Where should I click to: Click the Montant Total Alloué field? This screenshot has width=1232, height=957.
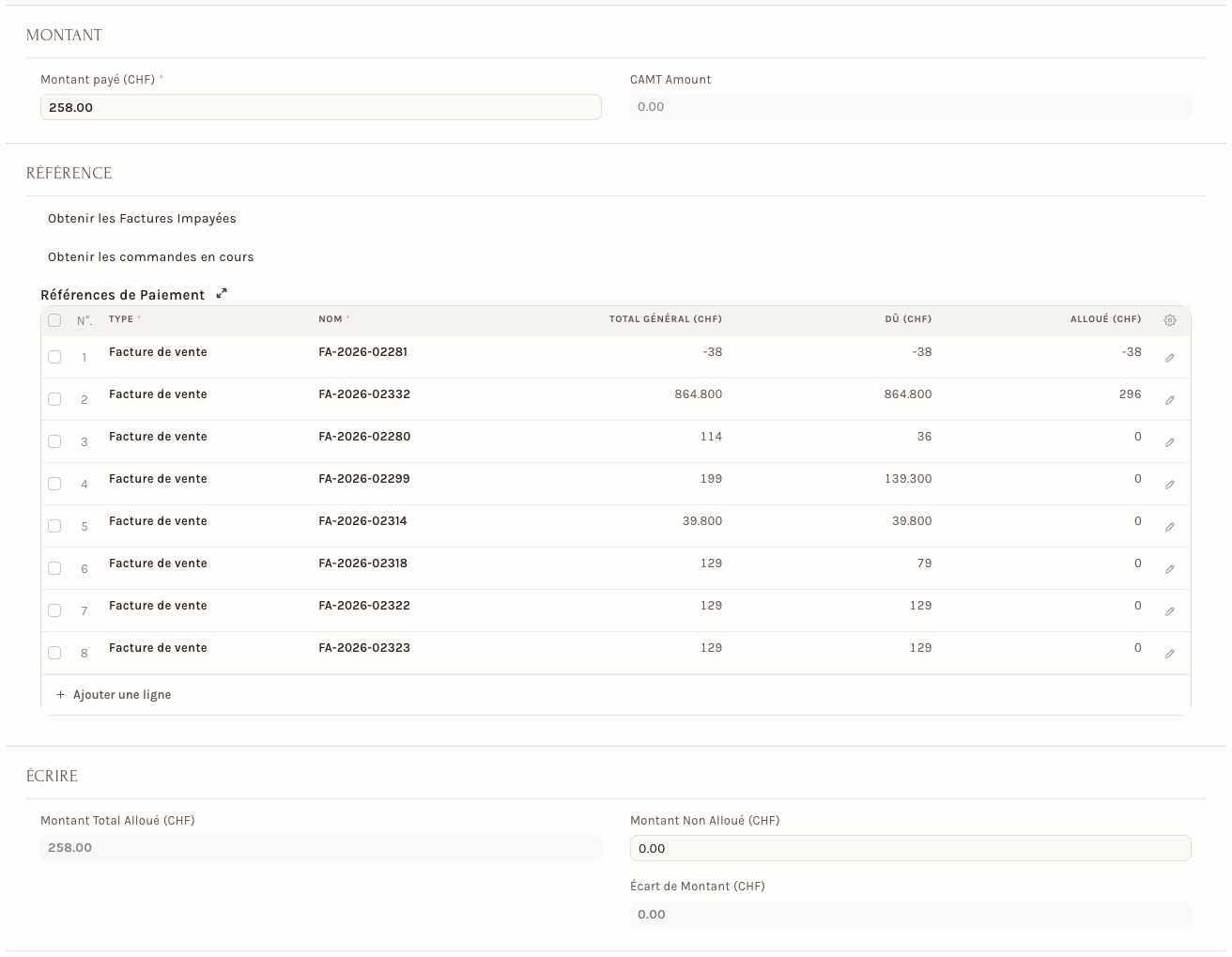[321, 848]
